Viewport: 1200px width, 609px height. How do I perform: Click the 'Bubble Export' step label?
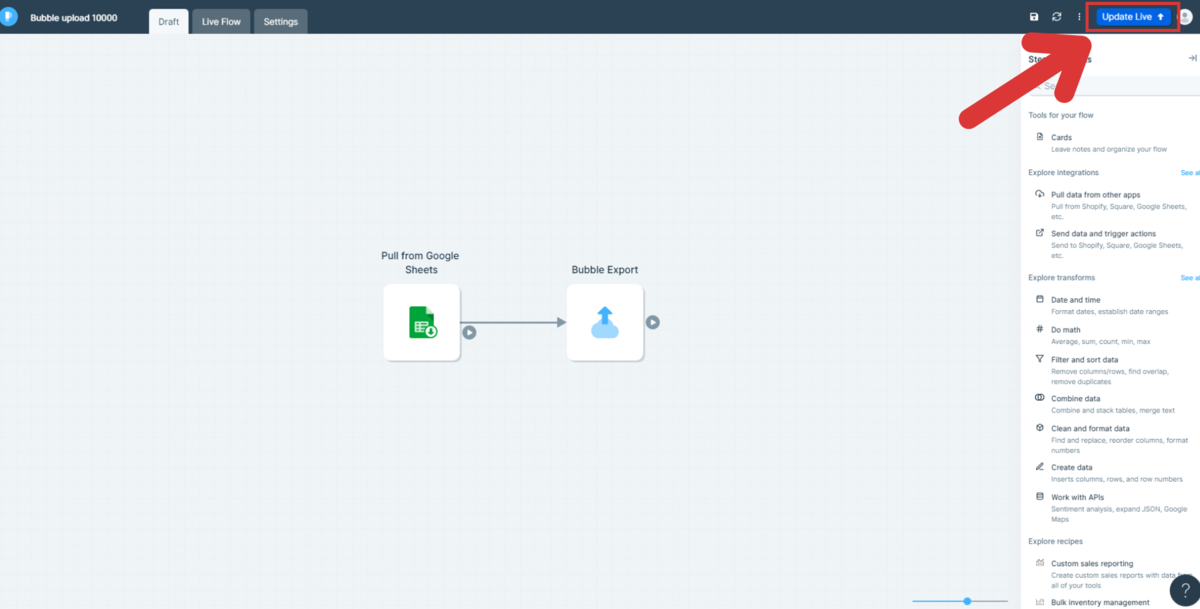pos(605,270)
